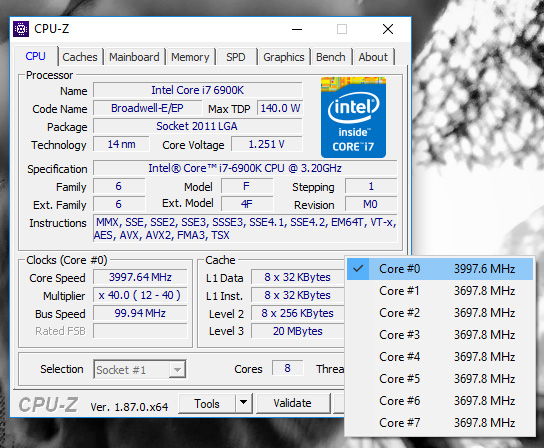Click the Cores count value '8'
This screenshot has width=544, height=448.
click(x=288, y=369)
